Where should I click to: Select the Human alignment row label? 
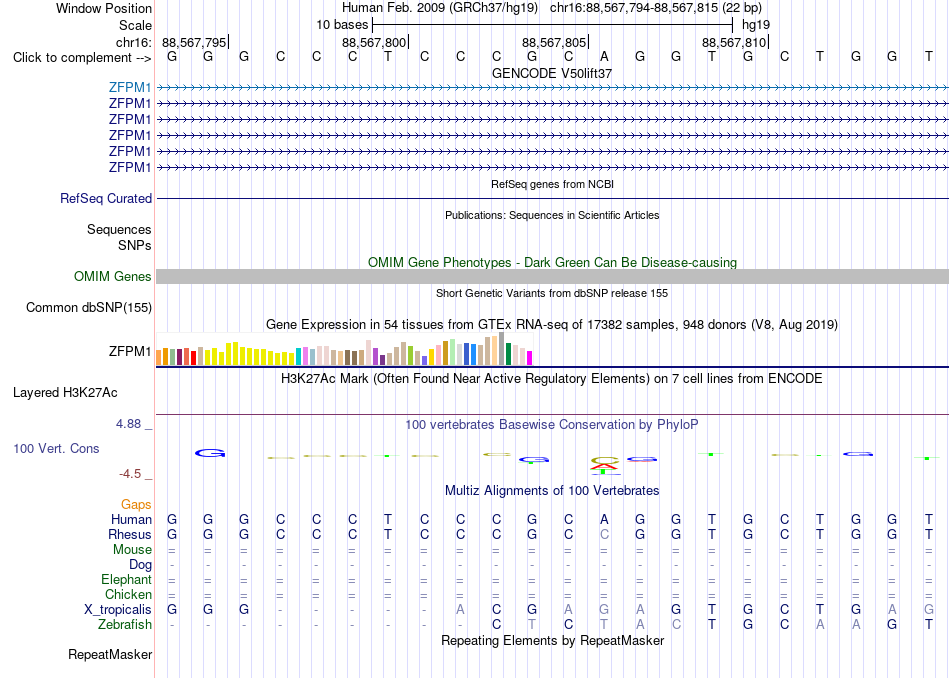click(131, 520)
